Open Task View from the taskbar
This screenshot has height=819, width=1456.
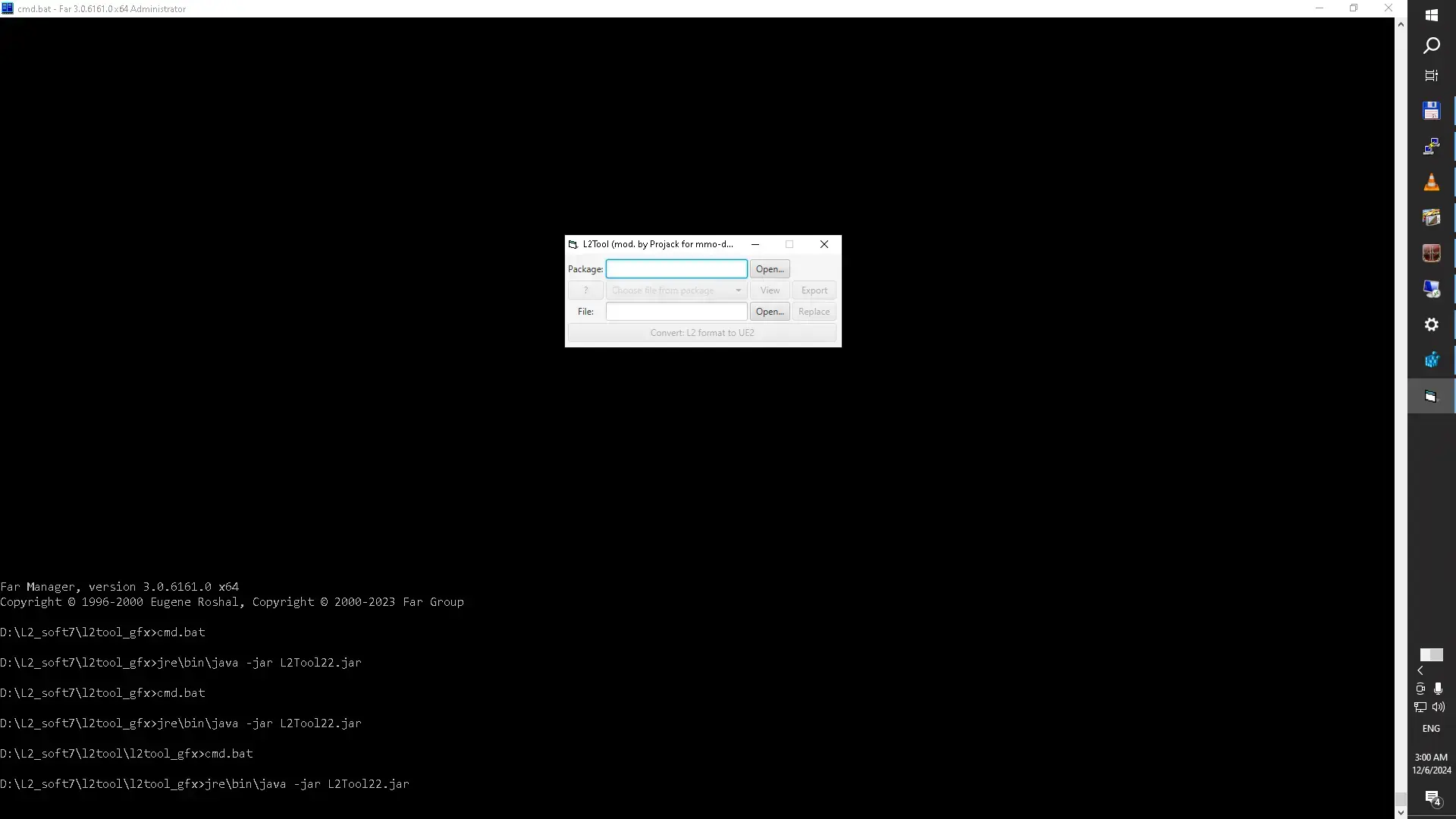[x=1431, y=76]
